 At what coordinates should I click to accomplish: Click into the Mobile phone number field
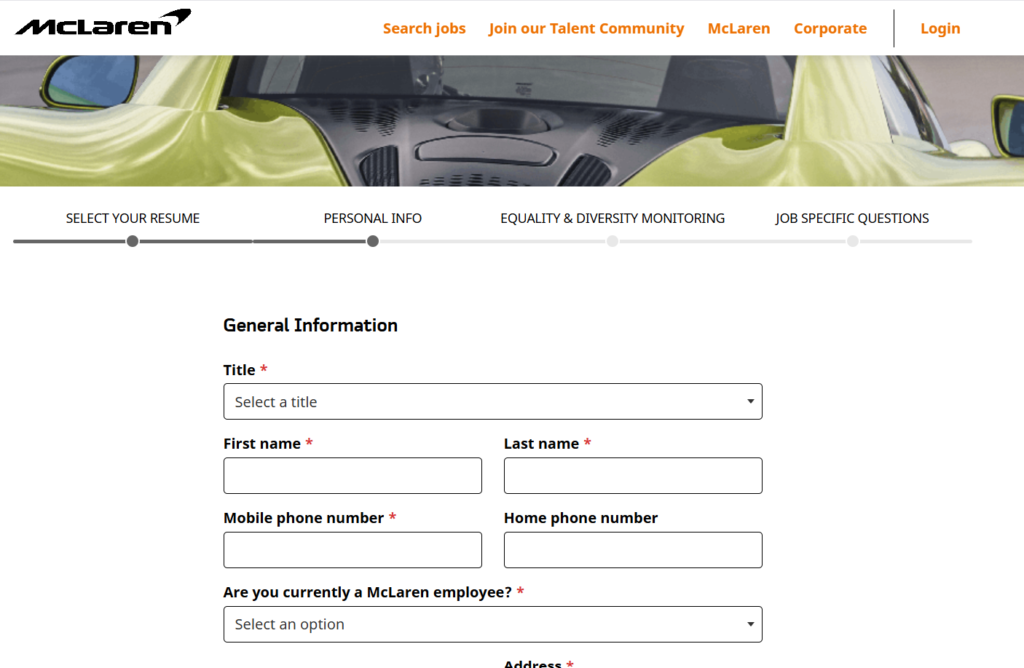point(353,550)
